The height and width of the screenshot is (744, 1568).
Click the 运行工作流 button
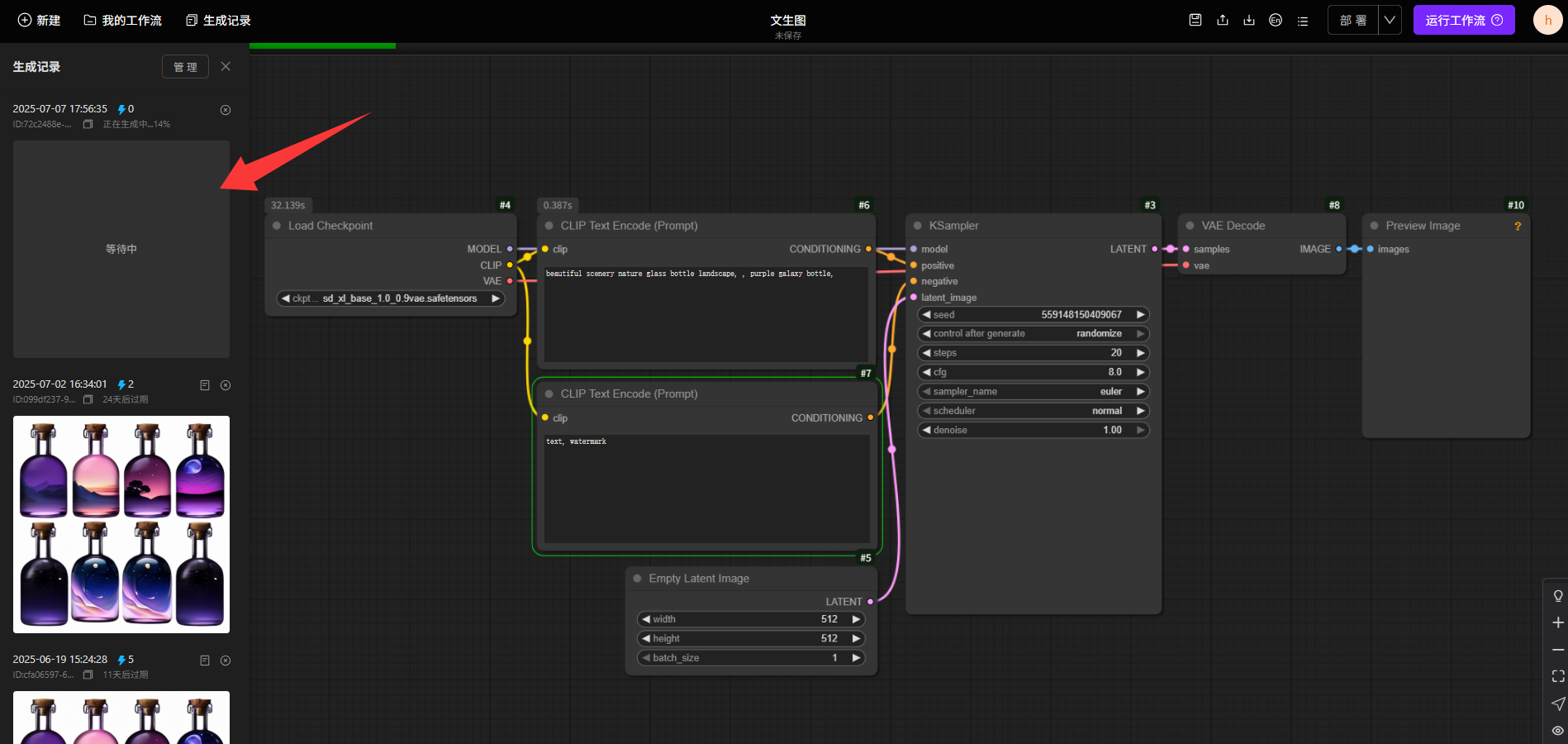[1463, 20]
